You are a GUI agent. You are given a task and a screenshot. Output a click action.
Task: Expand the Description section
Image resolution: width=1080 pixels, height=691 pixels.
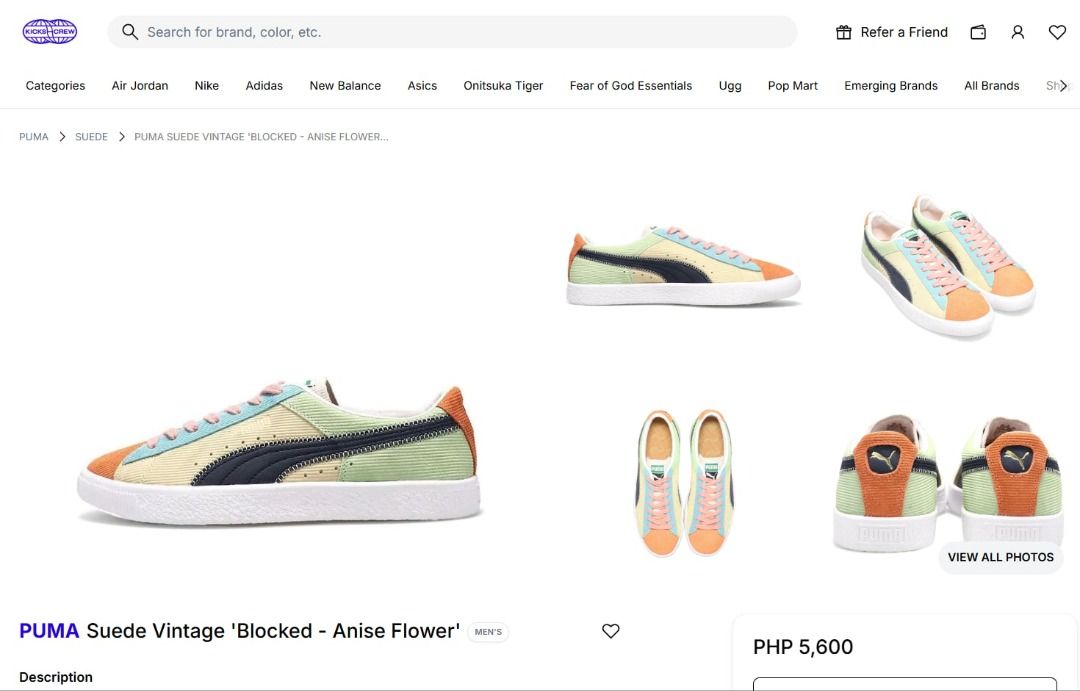(56, 677)
